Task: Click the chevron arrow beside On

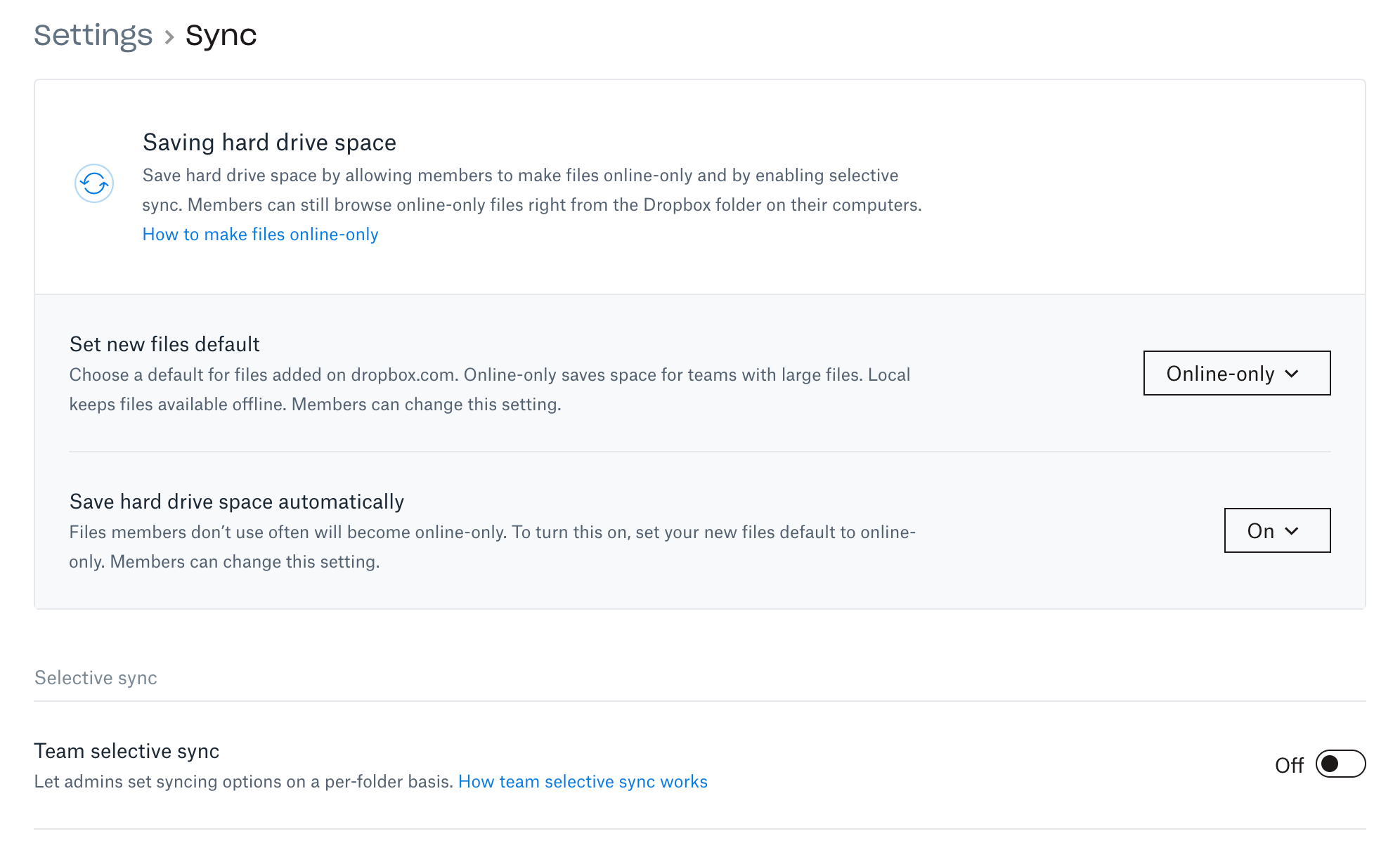Action: (1292, 531)
